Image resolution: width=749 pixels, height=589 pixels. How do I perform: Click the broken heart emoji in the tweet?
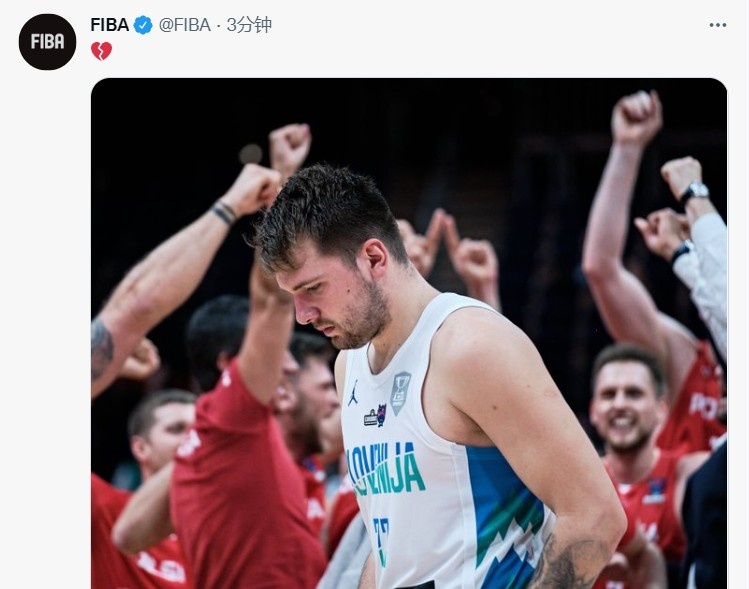(101, 51)
